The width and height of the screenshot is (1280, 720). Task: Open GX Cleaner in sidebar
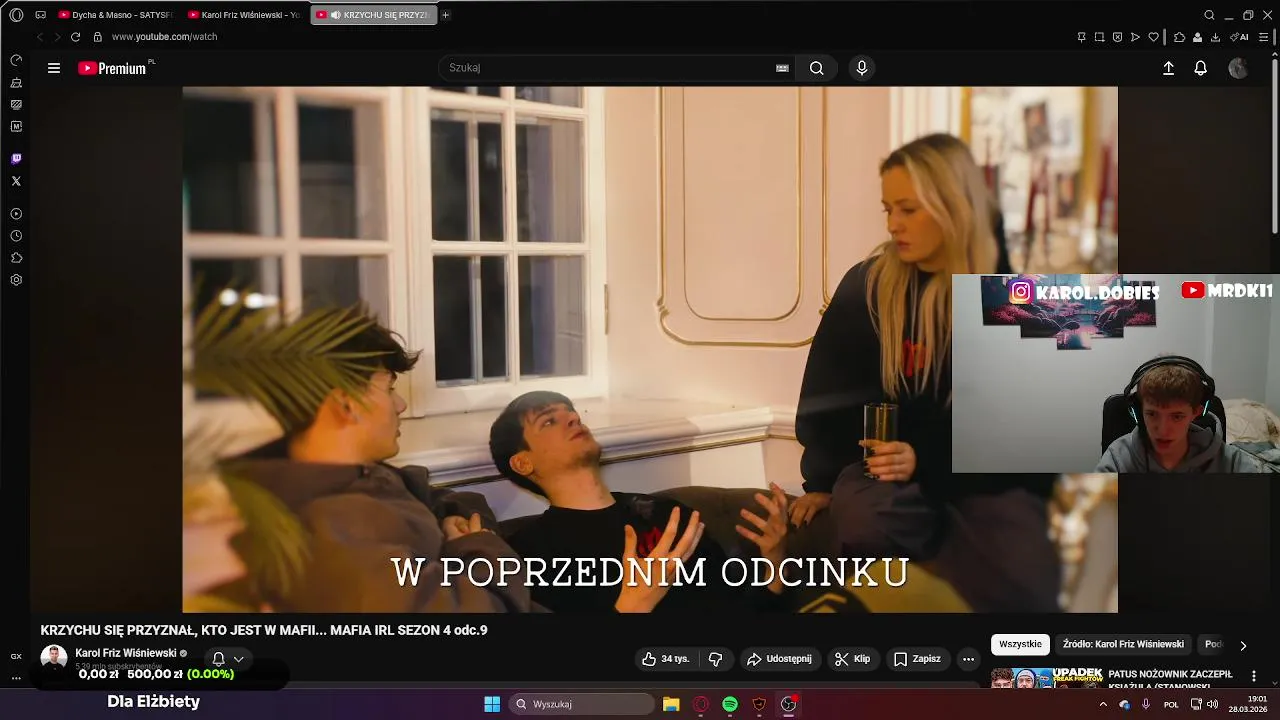click(x=16, y=83)
